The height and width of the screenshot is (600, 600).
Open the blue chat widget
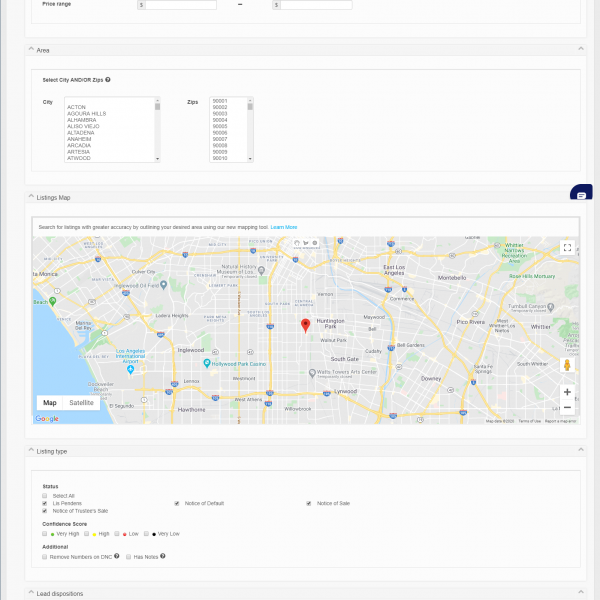(x=581, y=194)
